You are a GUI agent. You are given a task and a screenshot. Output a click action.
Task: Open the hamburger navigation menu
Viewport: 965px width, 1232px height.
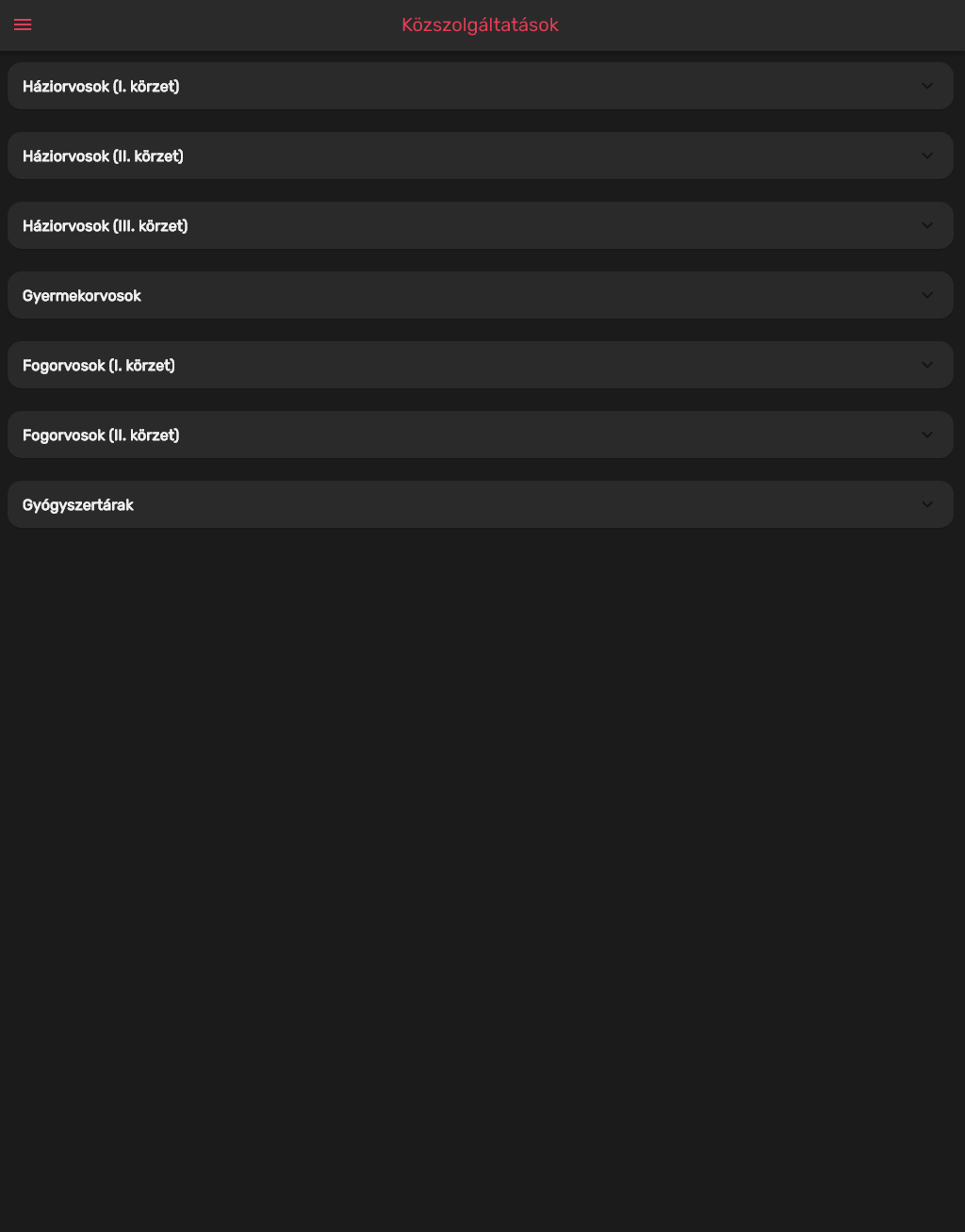(x=23, y=25)
